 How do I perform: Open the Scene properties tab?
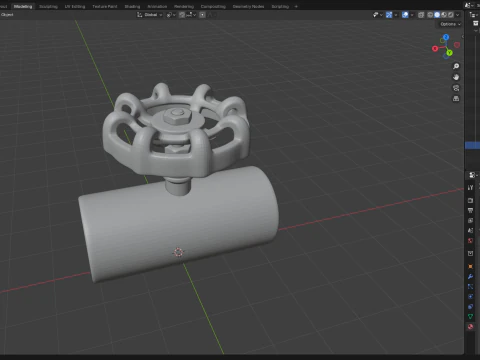pyautogui.click(x=470, y=230)
